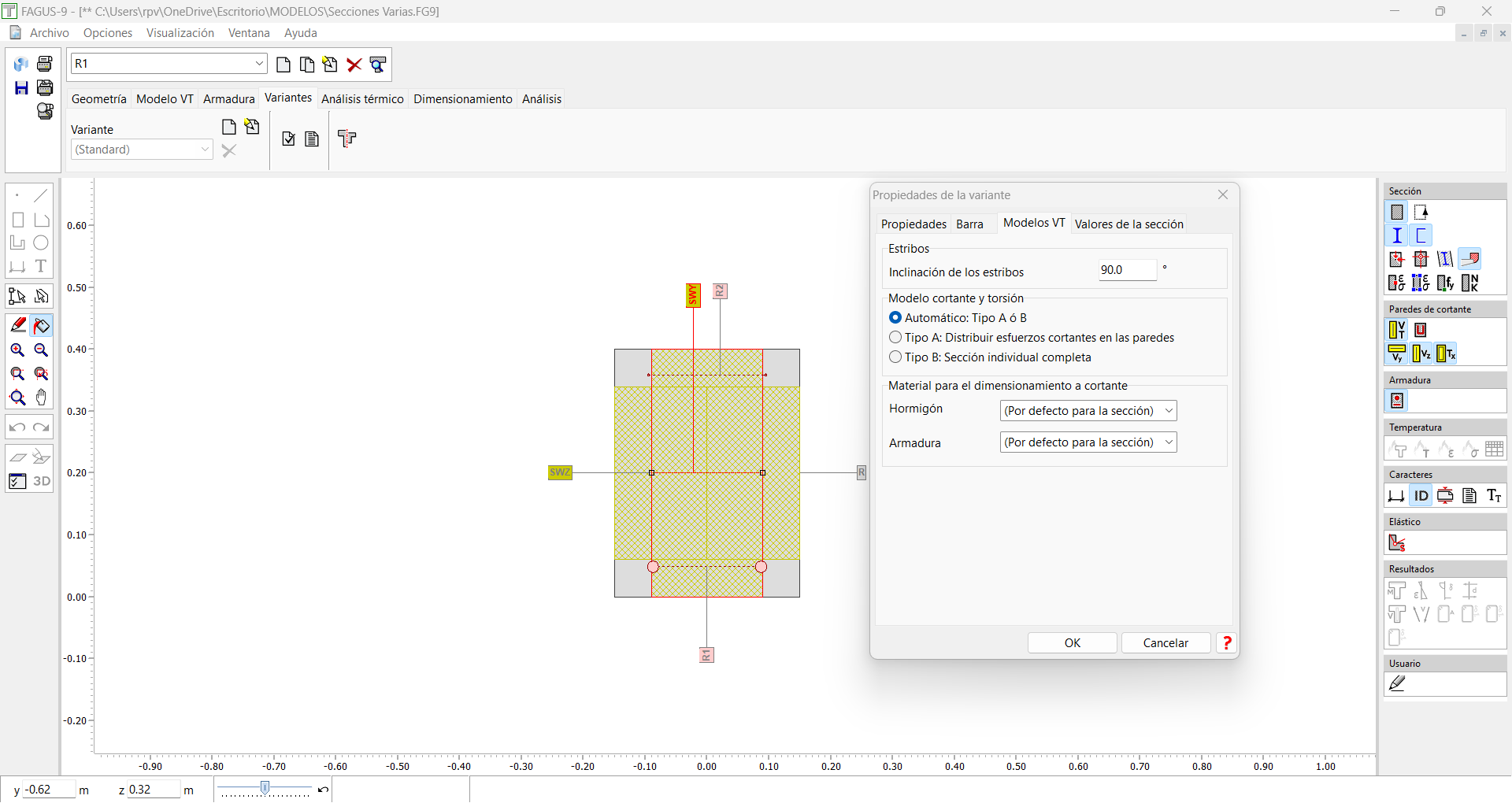Click the pan hand tool
This screenshot has width=1512, height=803.
coord(41,398)
